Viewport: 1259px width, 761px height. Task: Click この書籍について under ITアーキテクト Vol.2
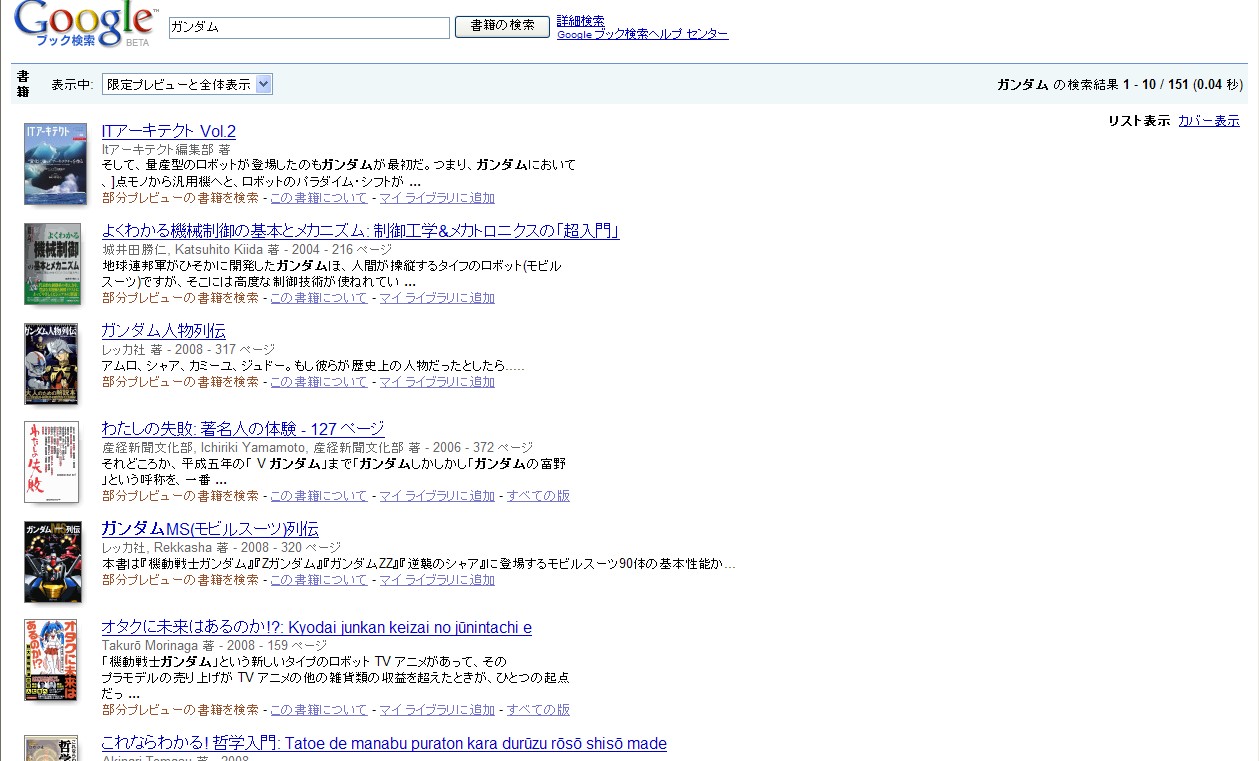[x=318, y=198]
